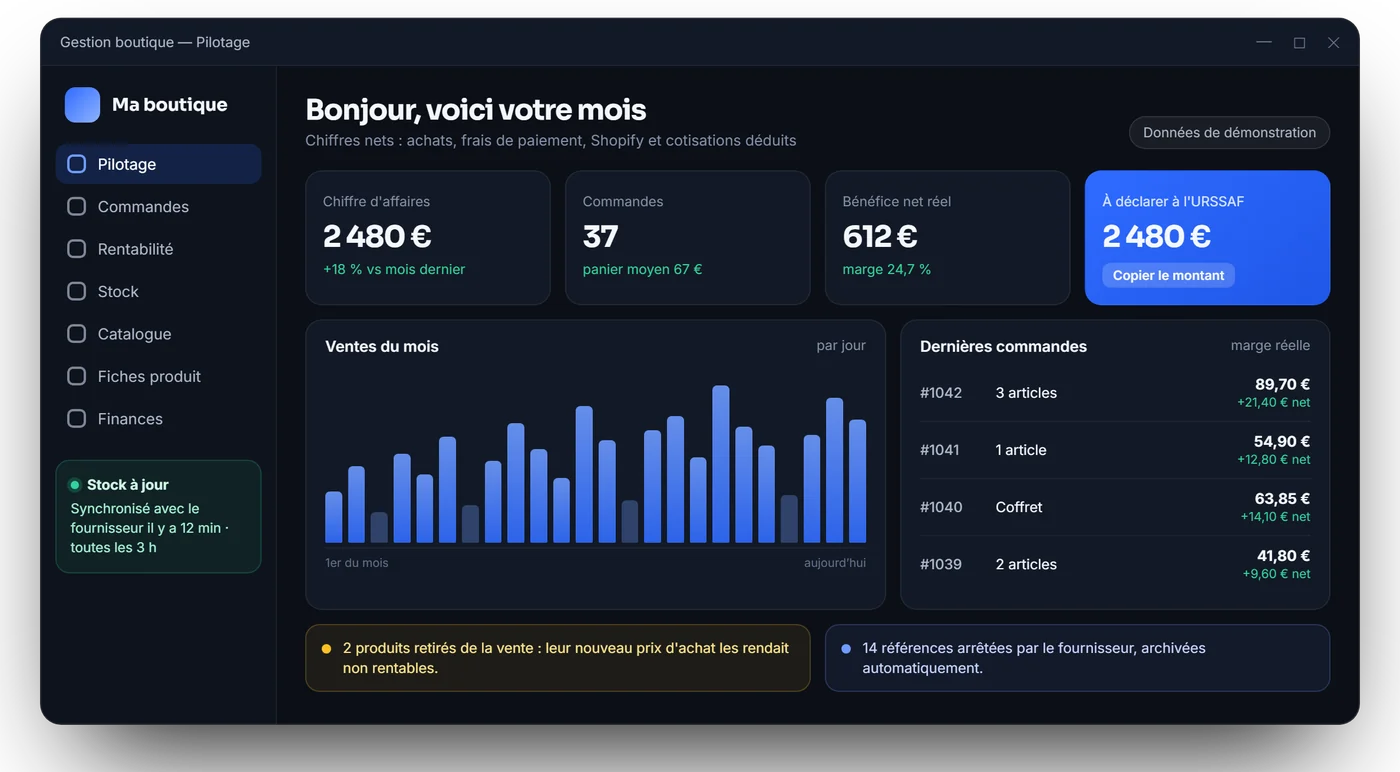Open order #1040
The height and width of the screenshot is (772, 1400).
(1115, 507)
